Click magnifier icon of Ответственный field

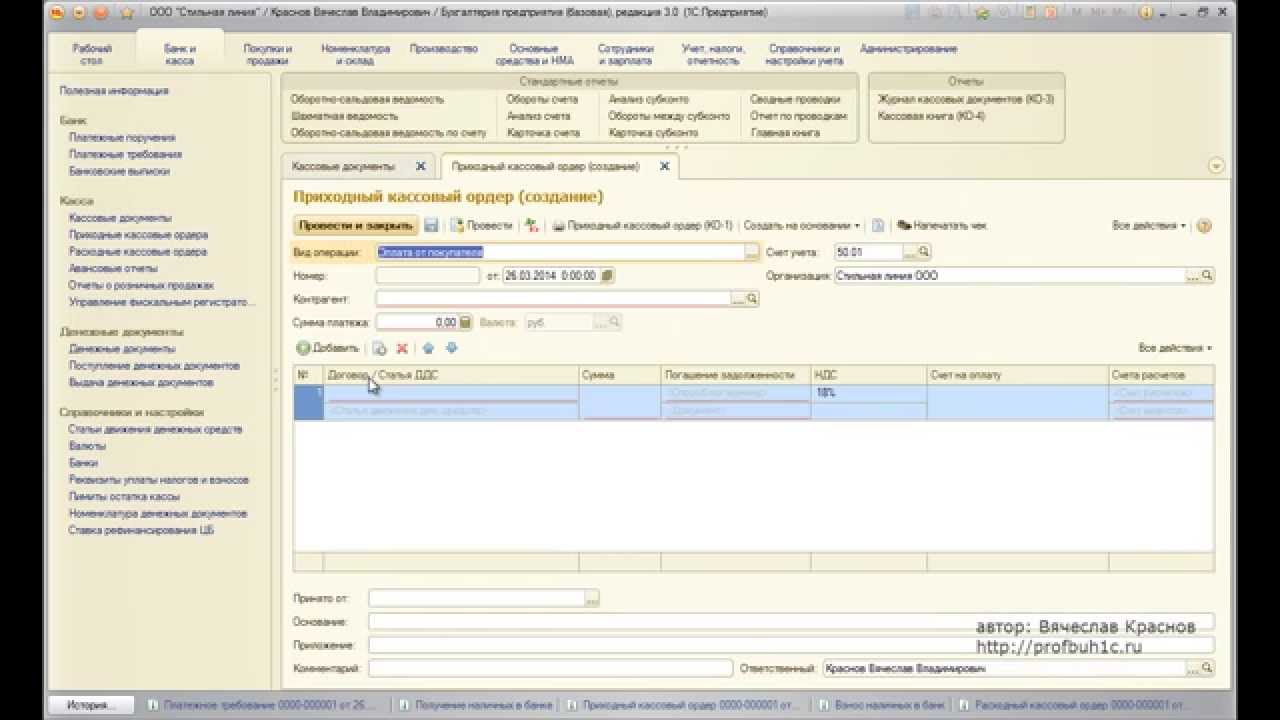click(1207, 668)
